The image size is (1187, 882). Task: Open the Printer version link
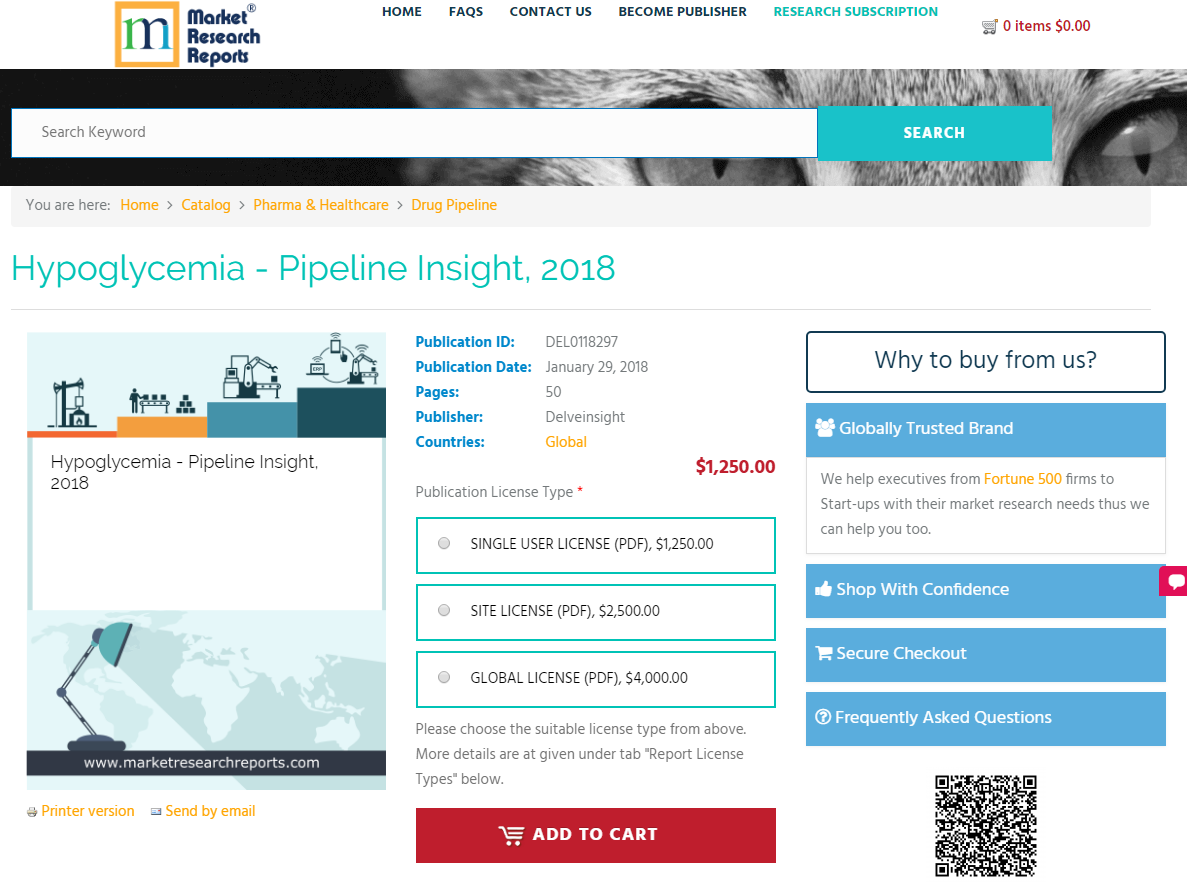[x=88, y=811]
